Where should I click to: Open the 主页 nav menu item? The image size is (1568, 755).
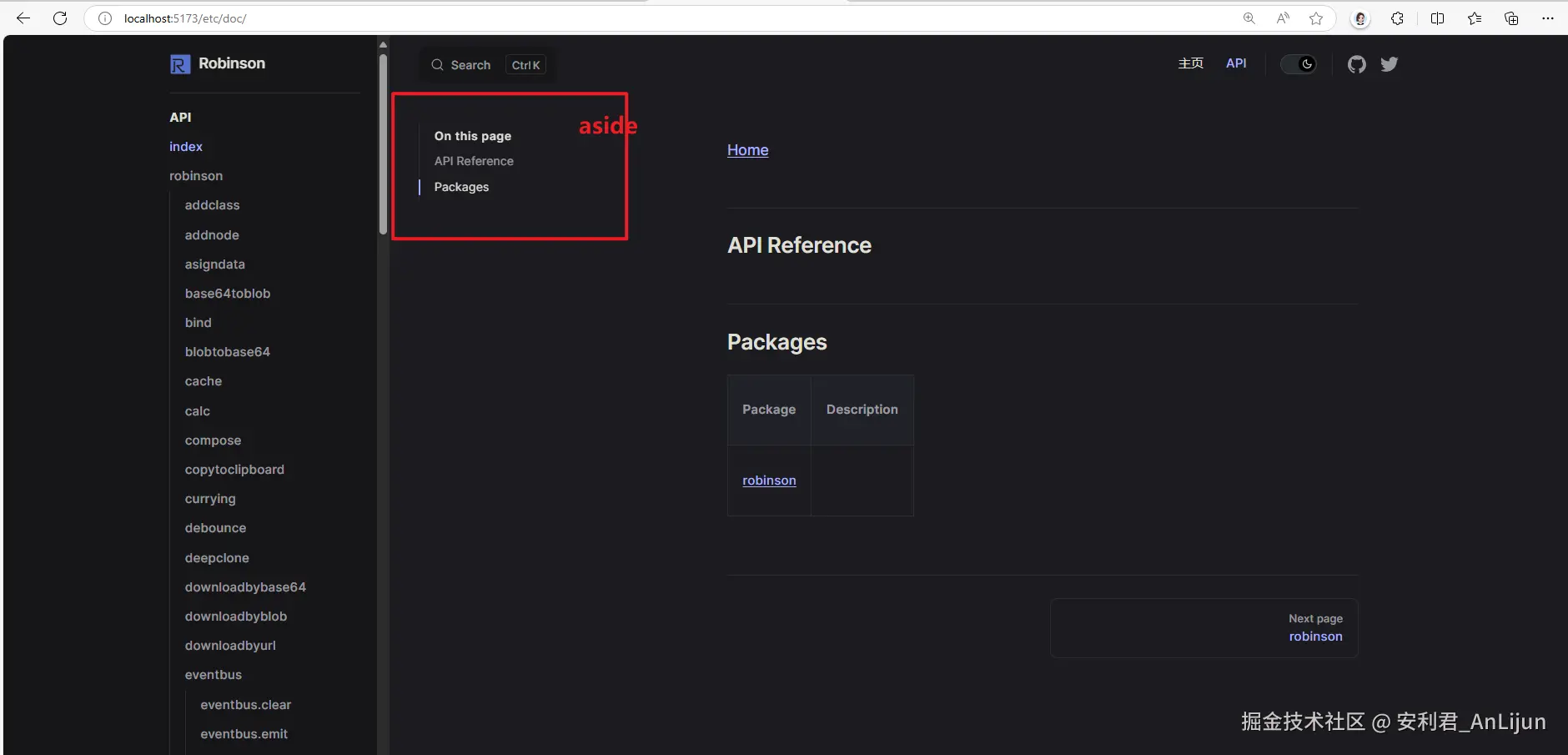[1191, 63]
